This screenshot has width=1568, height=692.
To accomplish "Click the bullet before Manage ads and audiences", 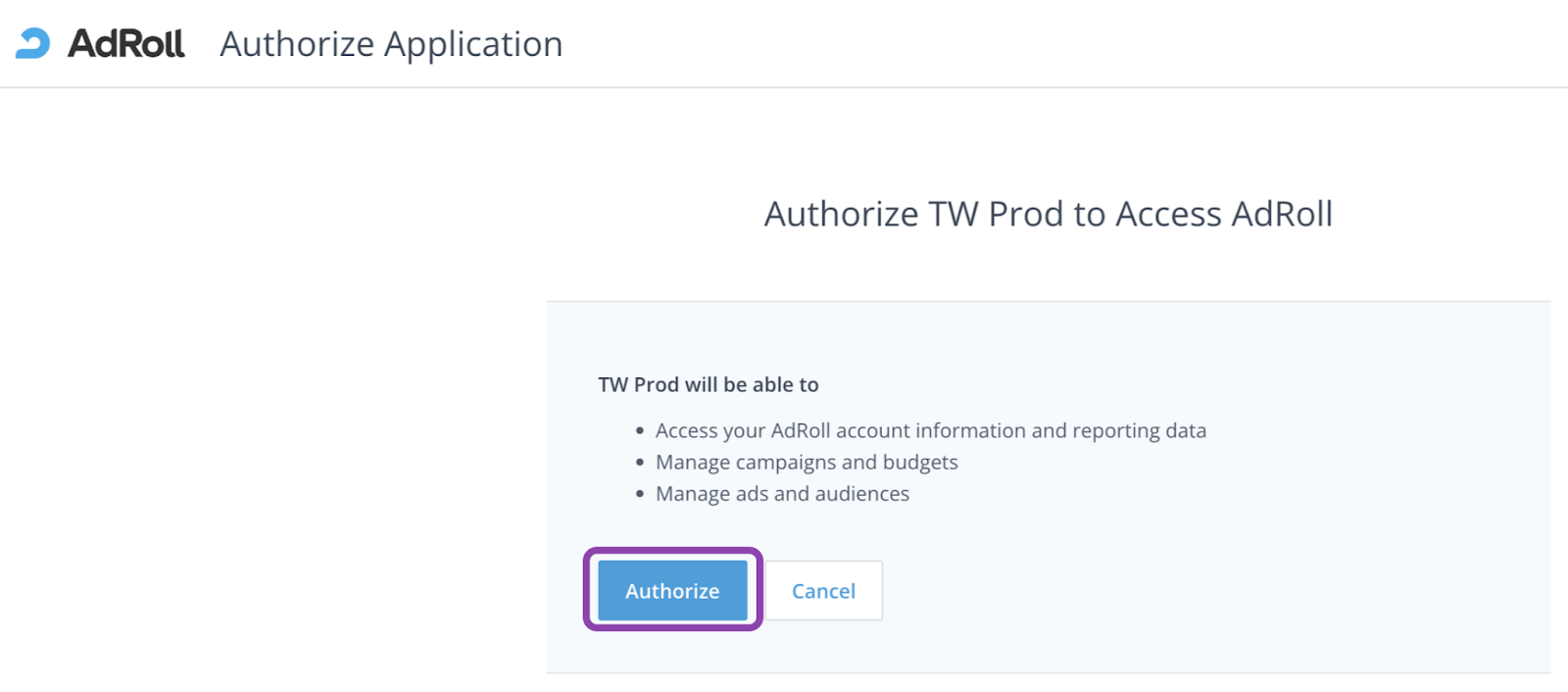I will (x=640, y=493).
